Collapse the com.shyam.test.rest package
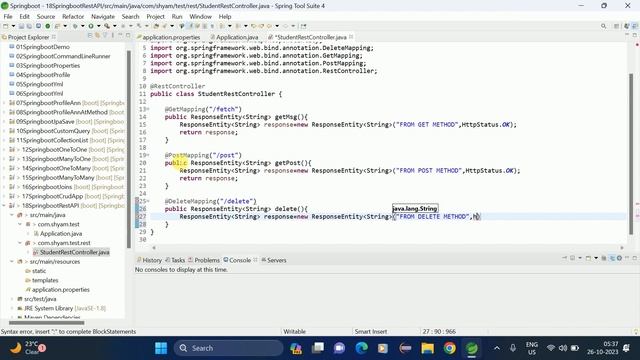Image resolution: width=640 pixels, height=360 pixels. pos(20,243)
